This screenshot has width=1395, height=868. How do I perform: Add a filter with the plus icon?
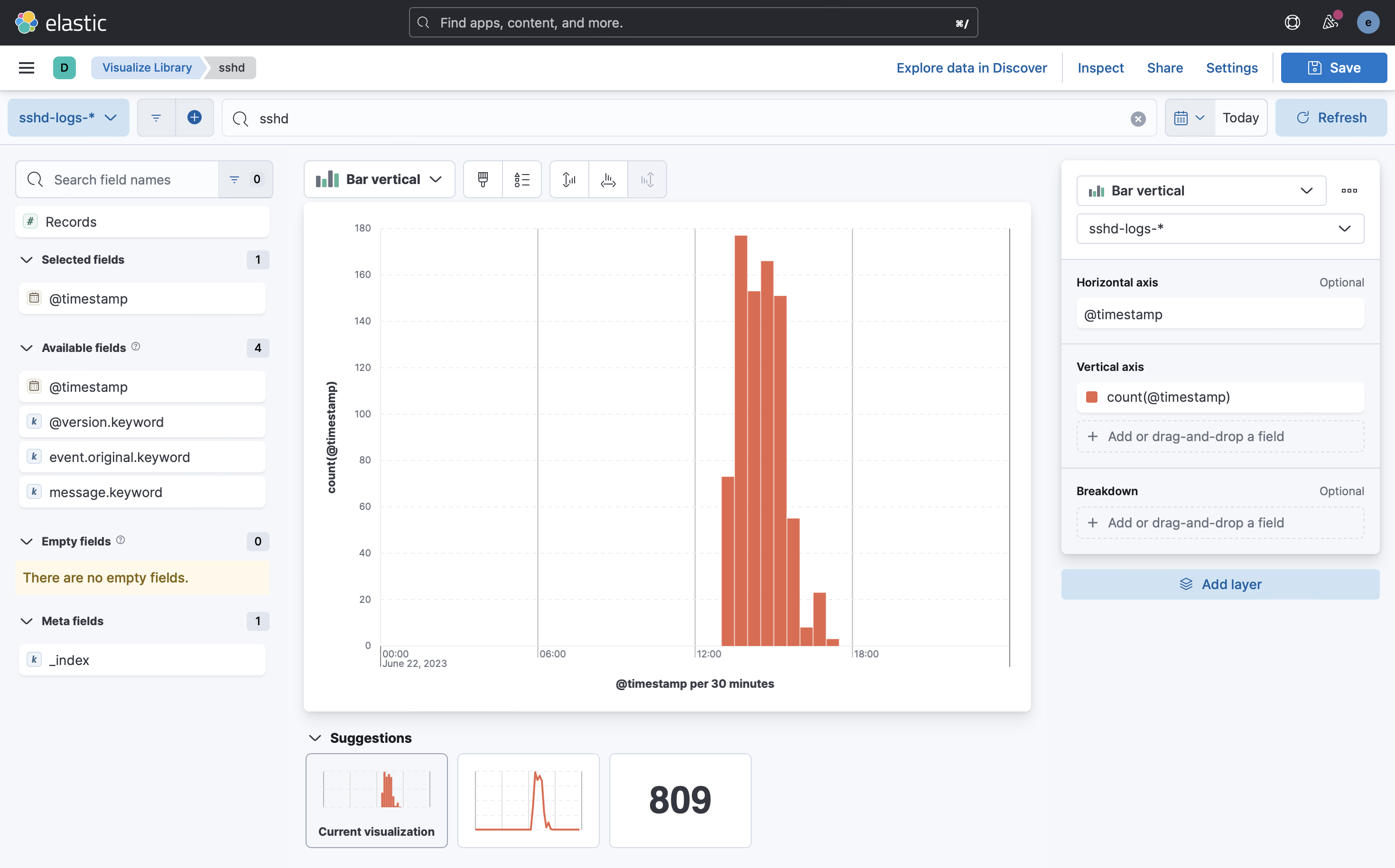195,118
